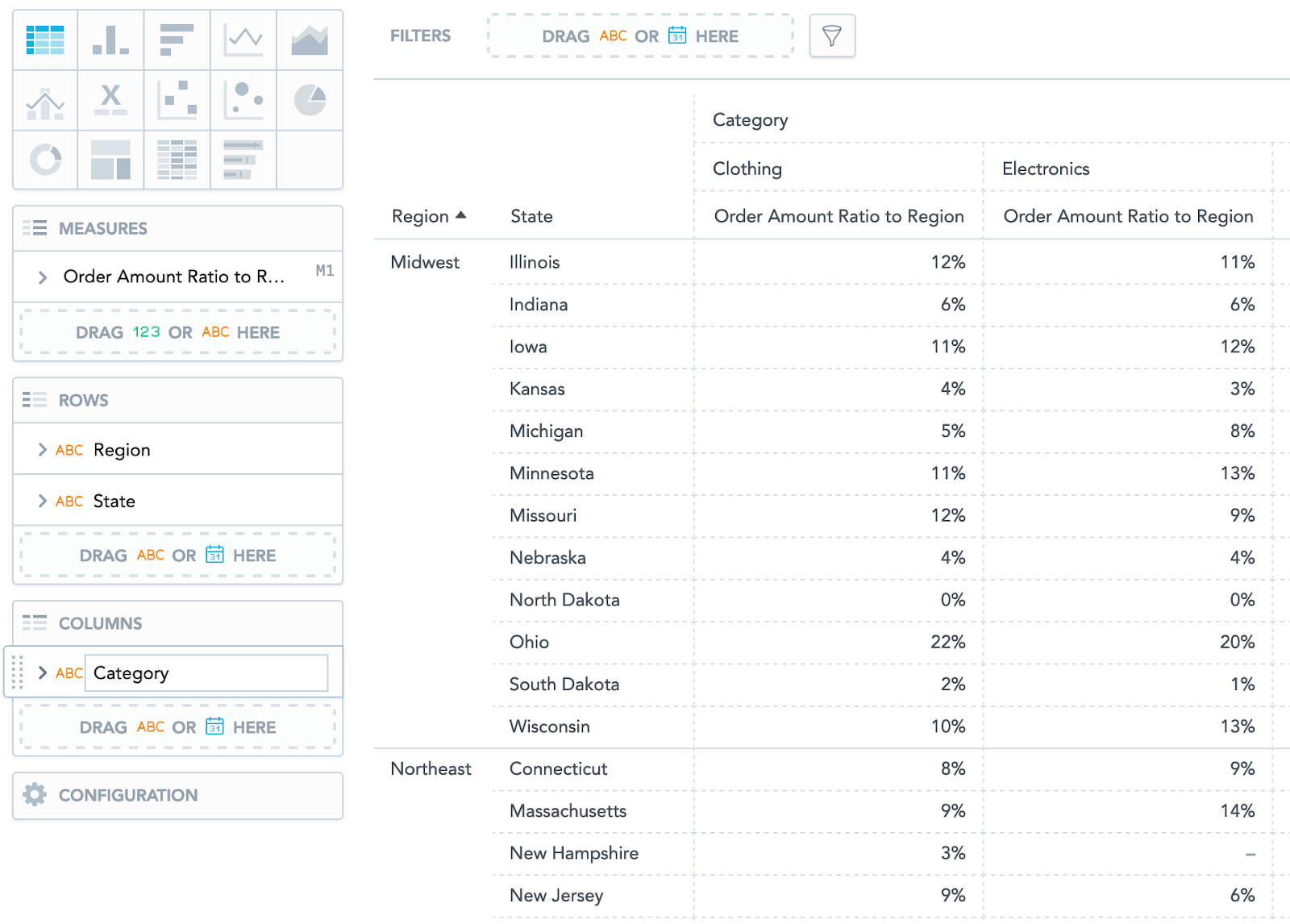Screen dimensions: 1290x924
Task: Choose the scatter plot visualization
Action: (x=177, y=100)
